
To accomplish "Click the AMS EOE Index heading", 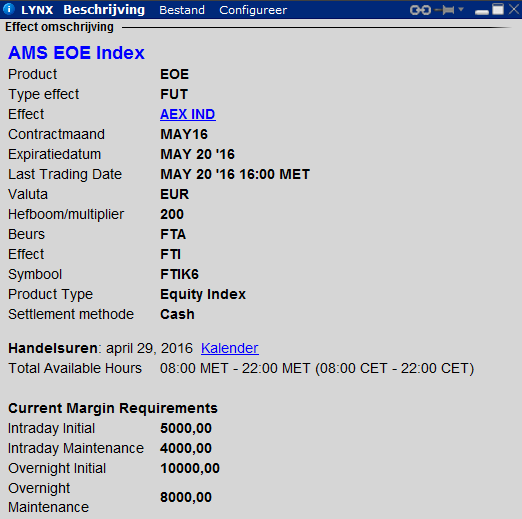I will click(x=76, y=53).
